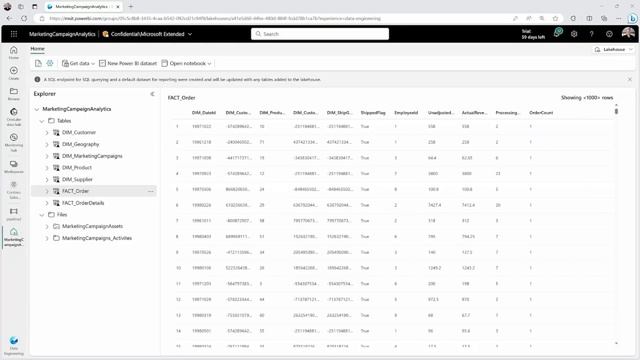Click OrderCount column header

coord(541,113)
